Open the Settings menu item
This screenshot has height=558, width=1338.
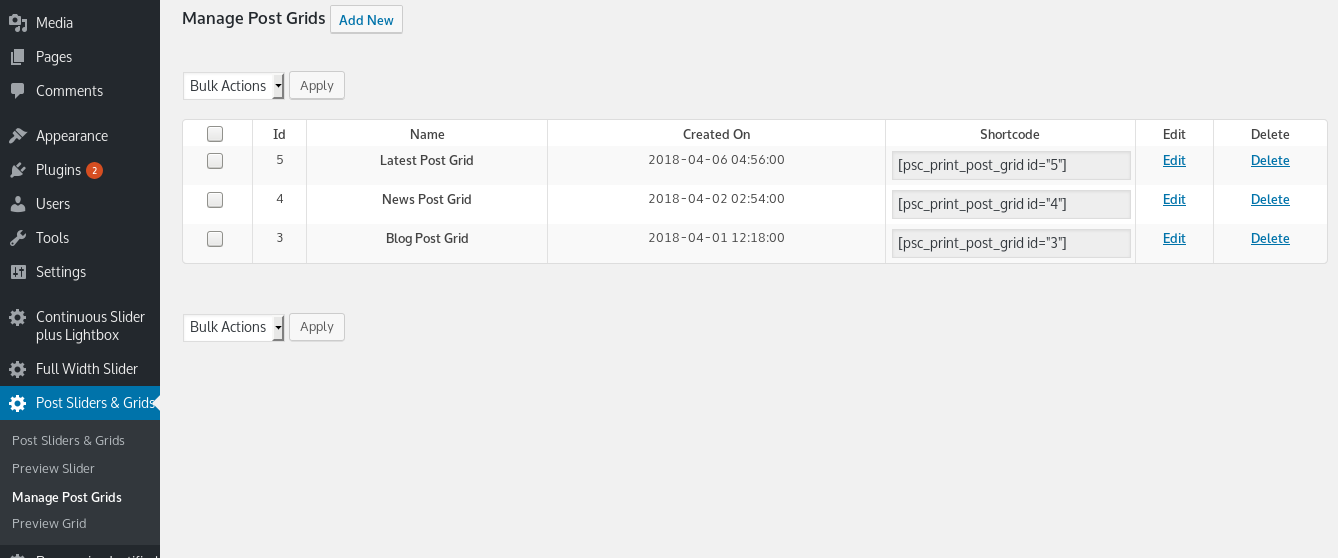click(x=61, y=272)
